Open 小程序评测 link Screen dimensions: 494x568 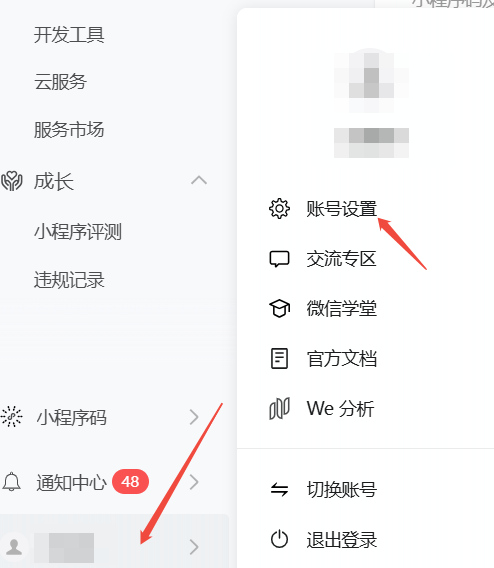(x=78, y=231)
